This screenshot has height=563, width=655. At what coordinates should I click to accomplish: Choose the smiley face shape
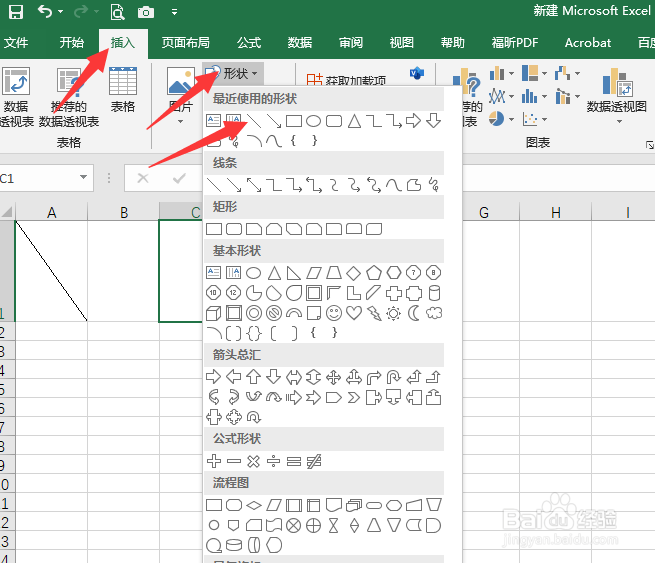point(334,313)
